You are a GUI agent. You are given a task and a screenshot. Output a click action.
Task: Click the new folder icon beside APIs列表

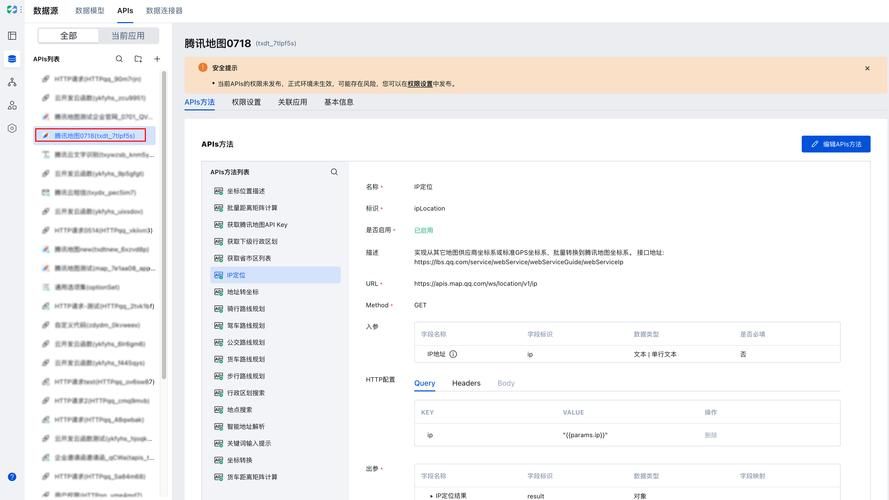point(138,59)
